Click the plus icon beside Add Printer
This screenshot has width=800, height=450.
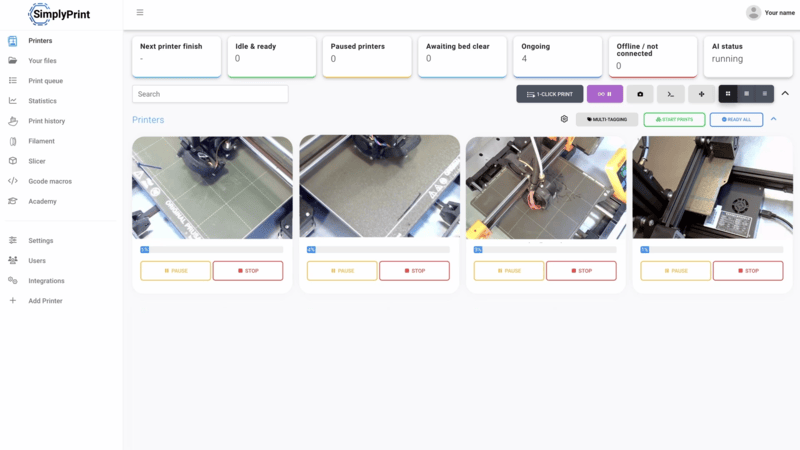[13, 301]
